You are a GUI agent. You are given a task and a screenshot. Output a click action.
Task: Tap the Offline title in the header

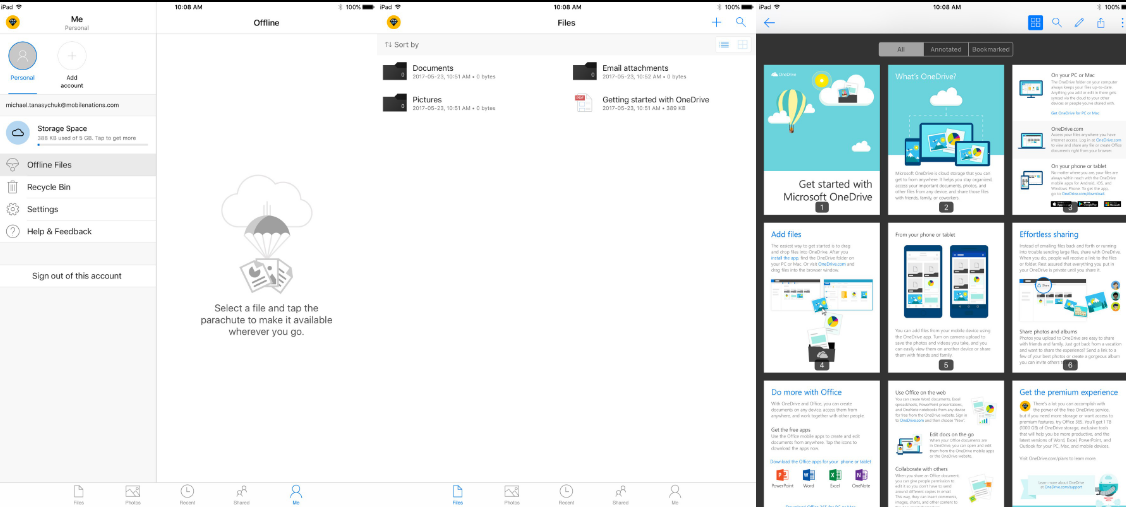pos(266,23)
